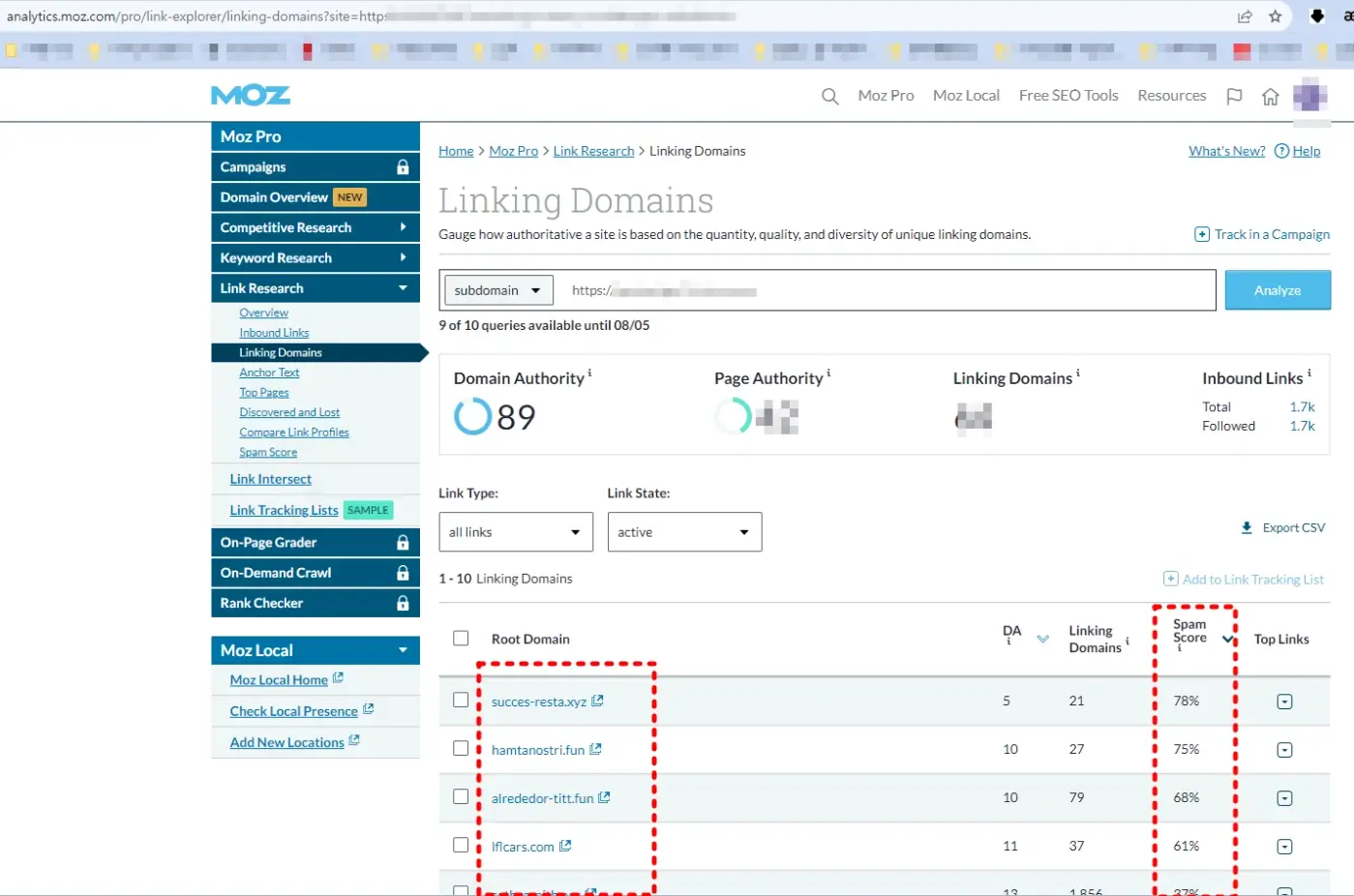Expand the Keyword Research menu
The width and height of the screenshot is (1354, 896).
click(316, 257)
